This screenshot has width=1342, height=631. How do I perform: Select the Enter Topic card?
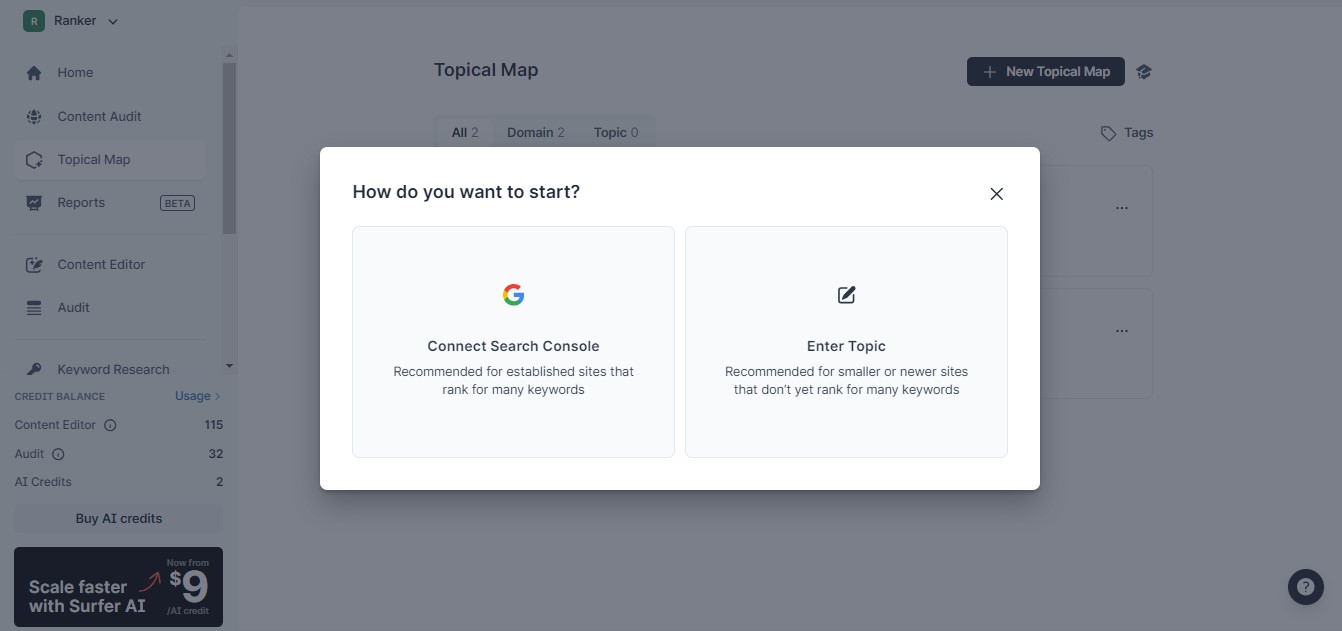click(x=846, y=342)
